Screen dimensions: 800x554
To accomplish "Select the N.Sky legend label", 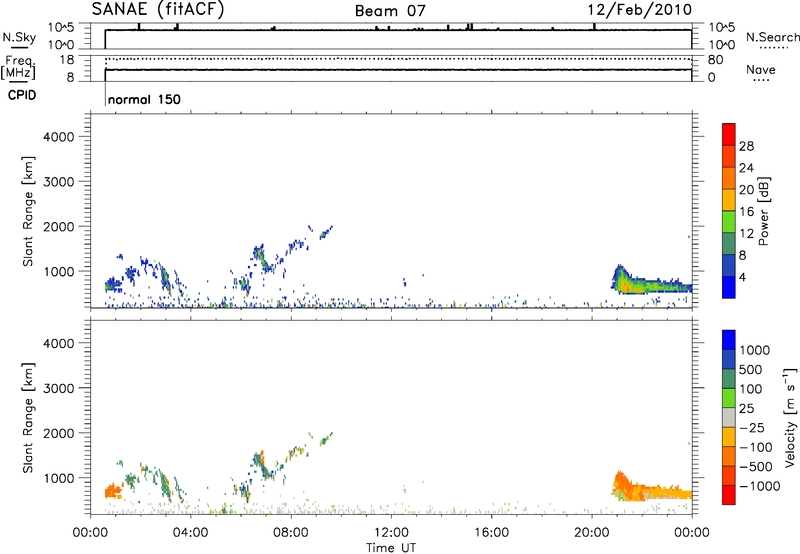I will [19, 37].
